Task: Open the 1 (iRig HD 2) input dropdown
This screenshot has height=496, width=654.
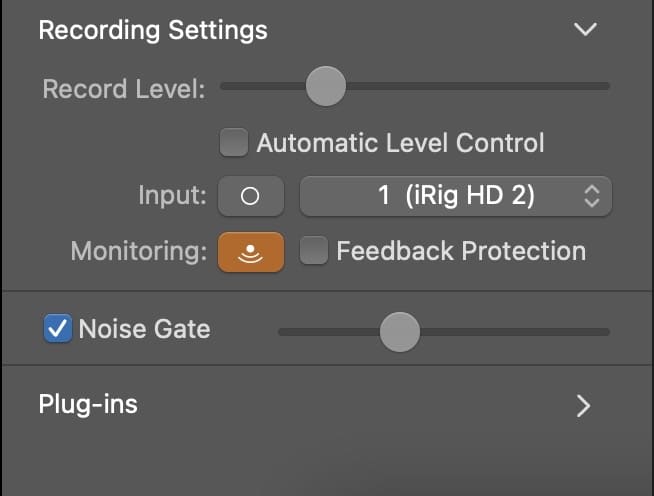Action: pos(456,196)
